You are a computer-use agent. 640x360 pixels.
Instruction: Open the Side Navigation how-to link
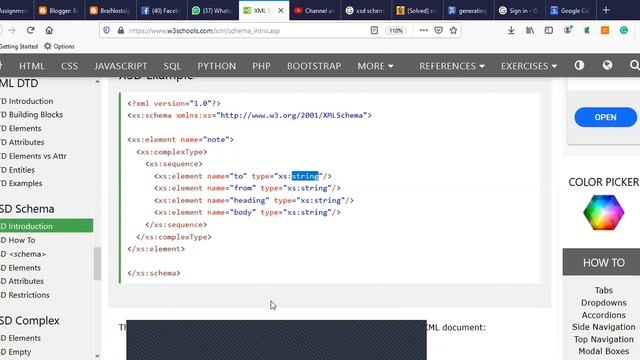[x=604, y=327]
